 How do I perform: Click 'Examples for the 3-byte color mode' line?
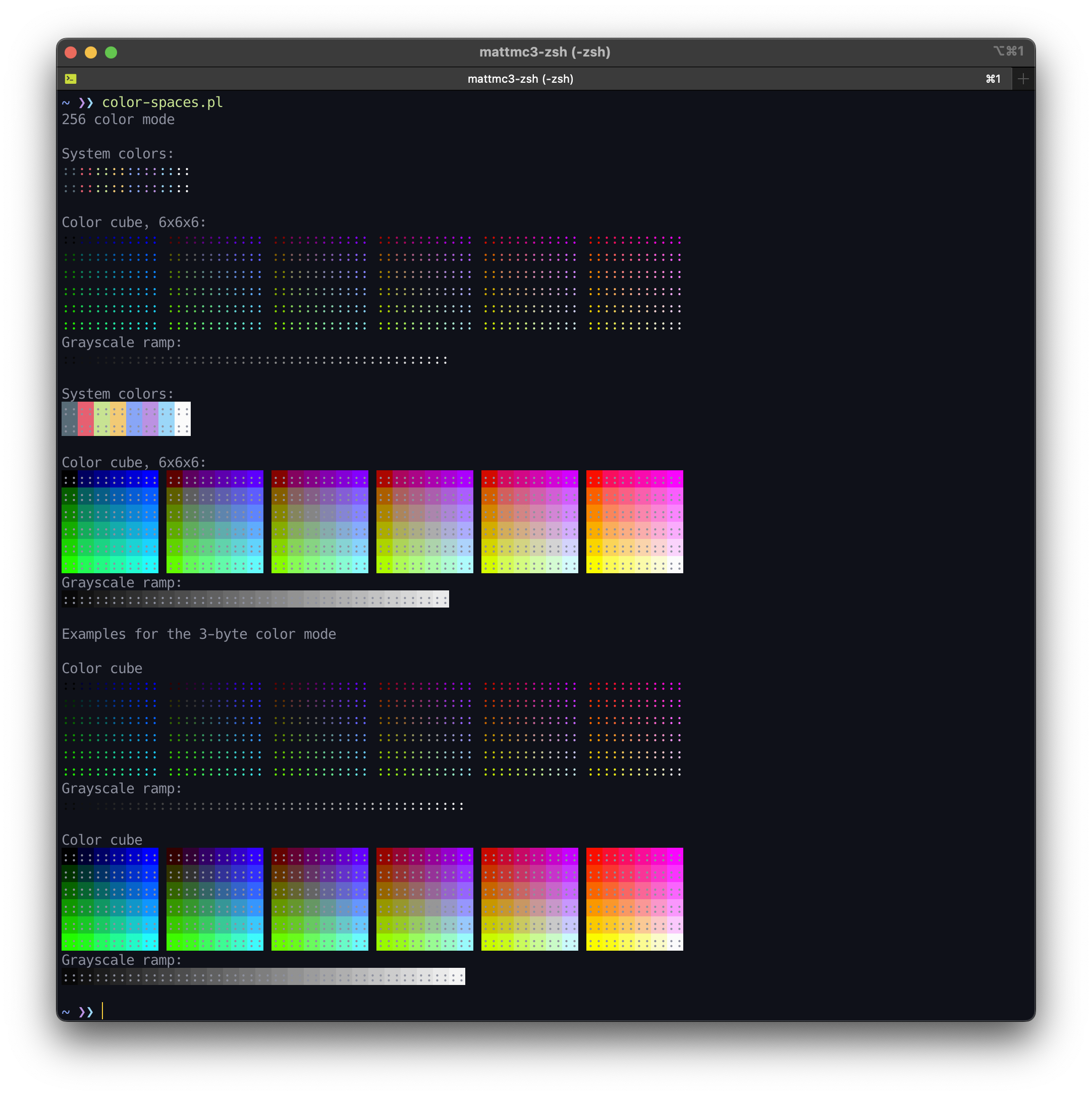point(199,634)
